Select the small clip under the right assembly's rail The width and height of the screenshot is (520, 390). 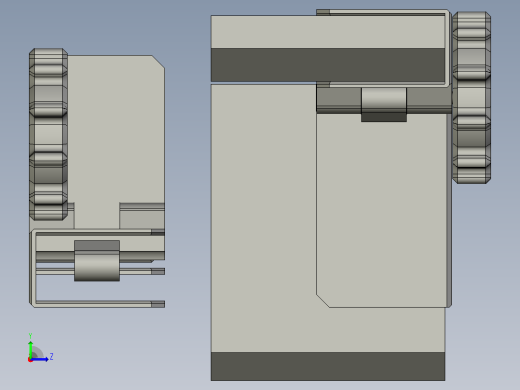pyautogui.click(x=384, y=105)
